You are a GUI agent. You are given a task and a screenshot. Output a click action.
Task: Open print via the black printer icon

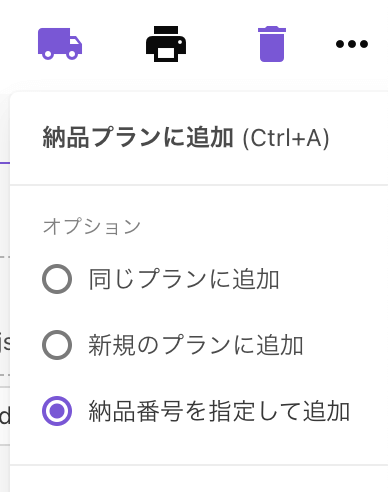166,44
